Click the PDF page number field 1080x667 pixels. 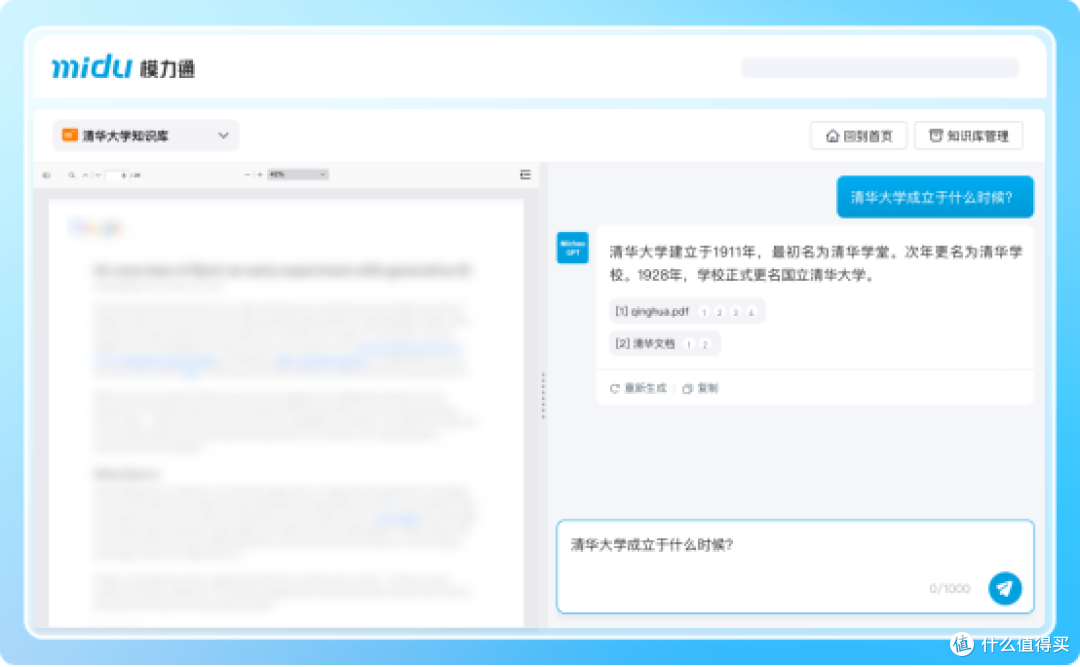[117, 175]
